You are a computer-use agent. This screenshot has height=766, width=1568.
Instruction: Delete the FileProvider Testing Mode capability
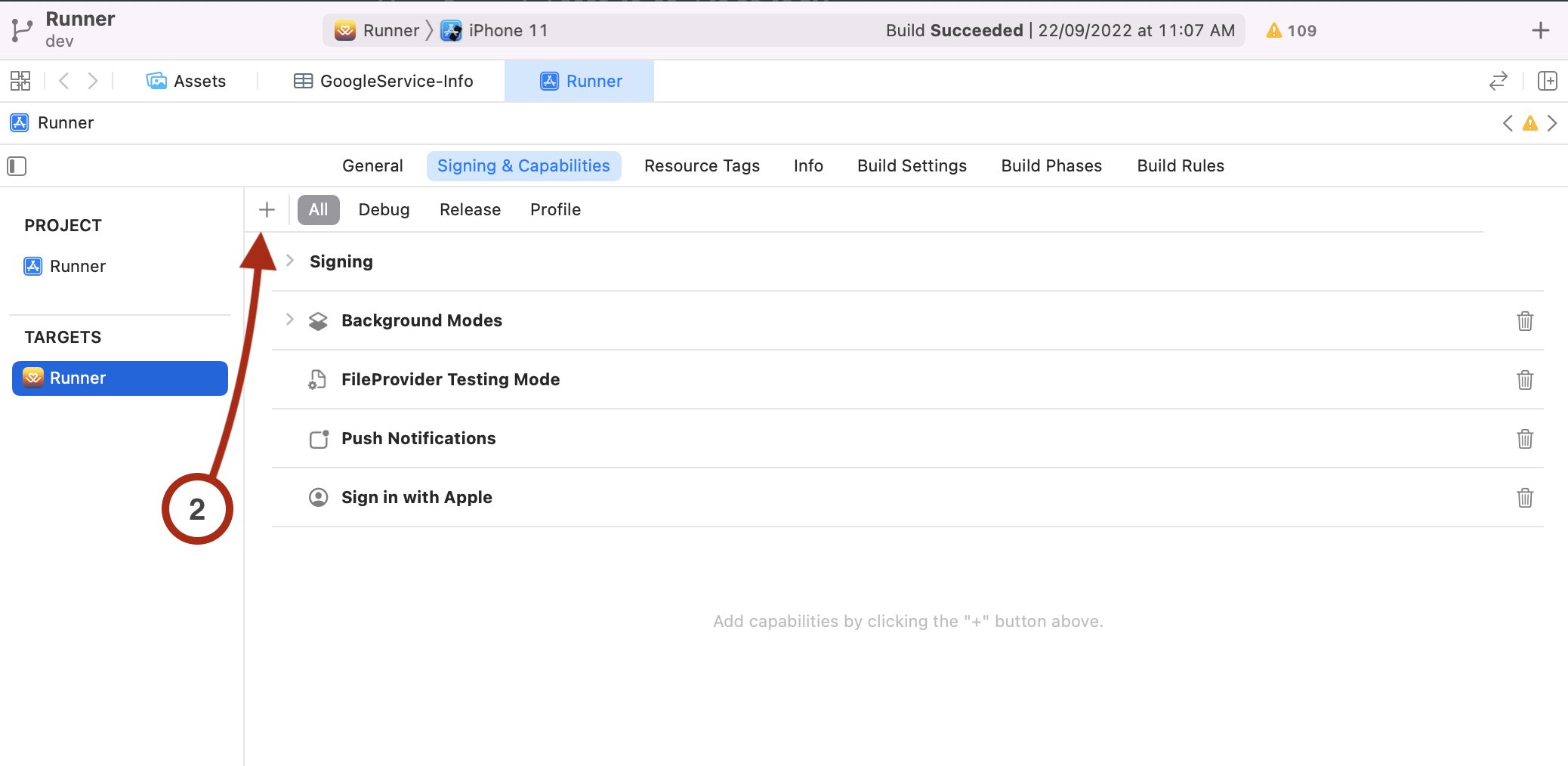pyautogui.click(x=1525, y=380)
